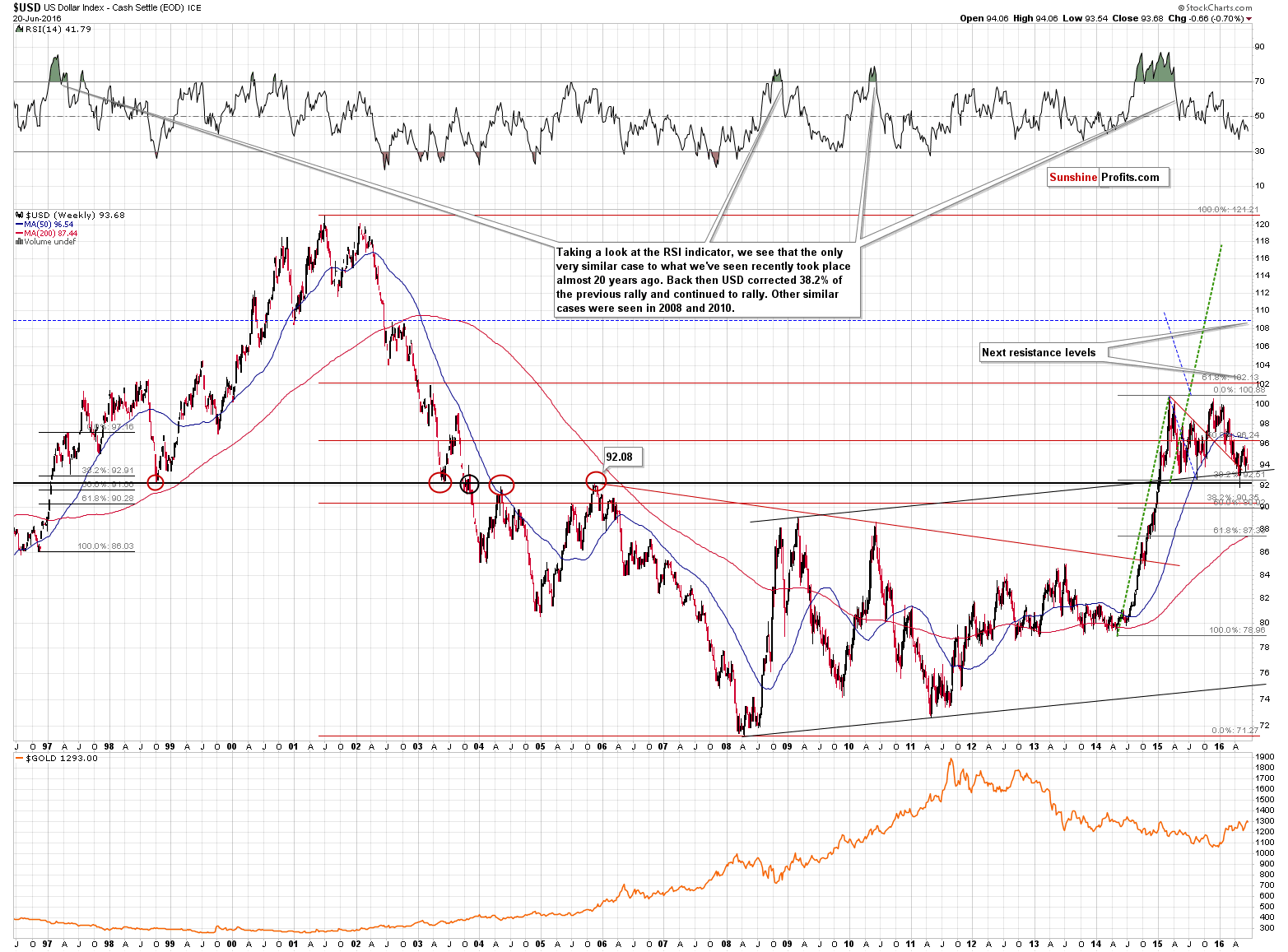Click the RSI(14) area-chart icon
The width and height of the screenshot is (1288, 952).
19,29
